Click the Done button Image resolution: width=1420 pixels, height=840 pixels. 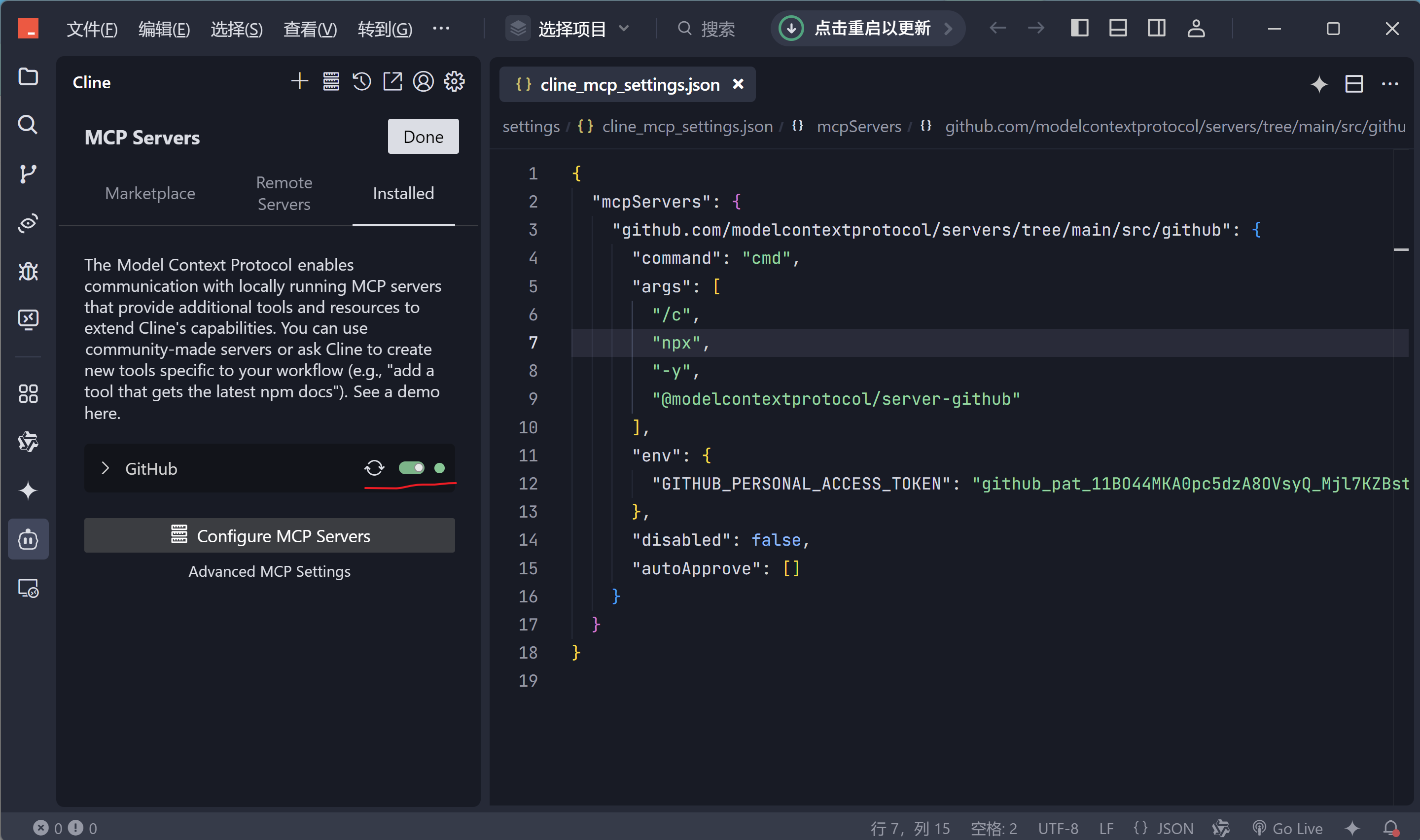(423, 137)
